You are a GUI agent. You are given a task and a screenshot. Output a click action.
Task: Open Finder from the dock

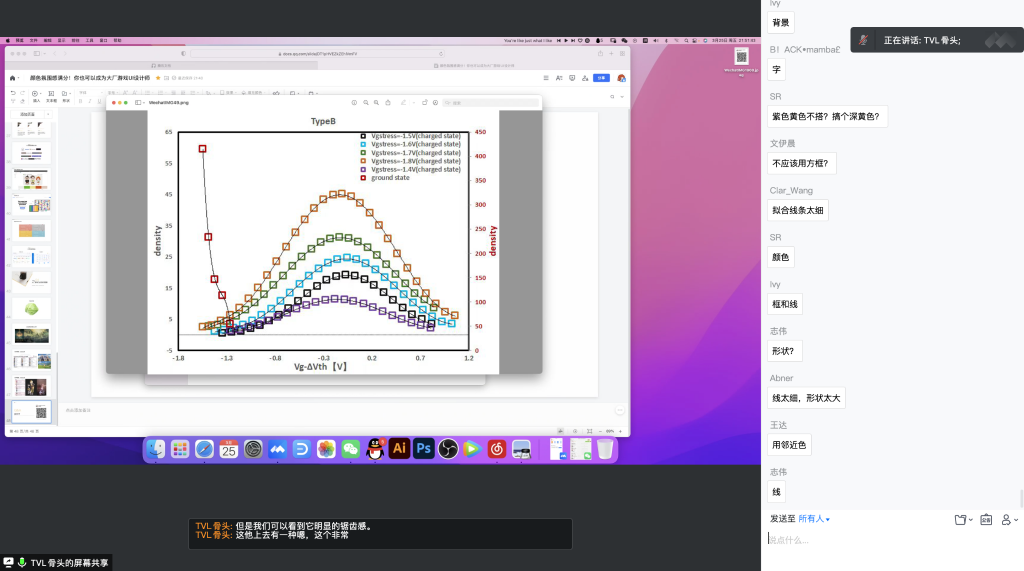[x=155, y=449]
